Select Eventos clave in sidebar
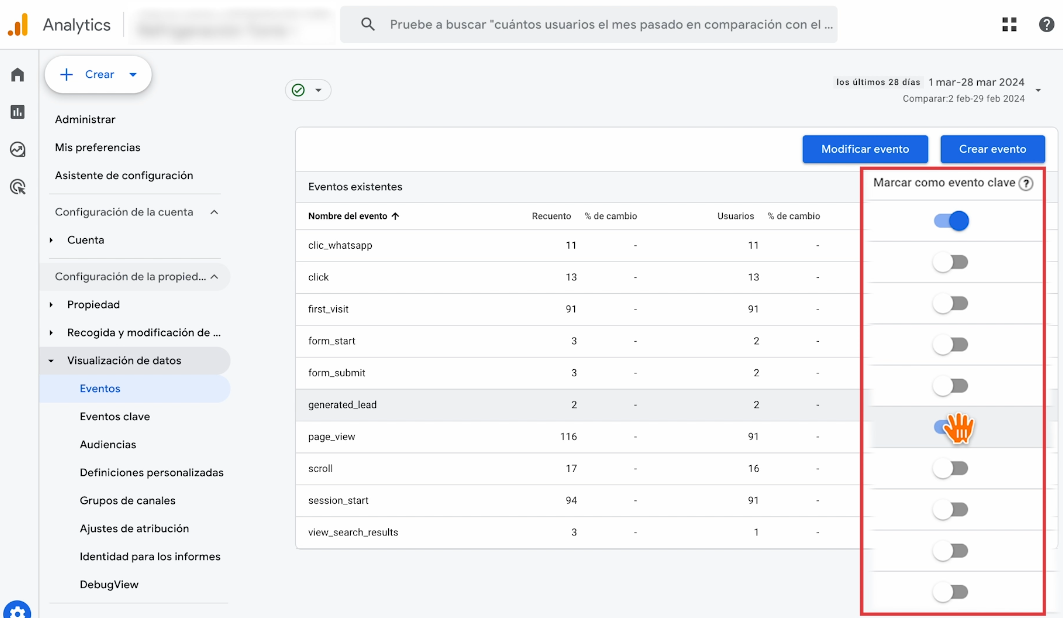 [115, 417]
